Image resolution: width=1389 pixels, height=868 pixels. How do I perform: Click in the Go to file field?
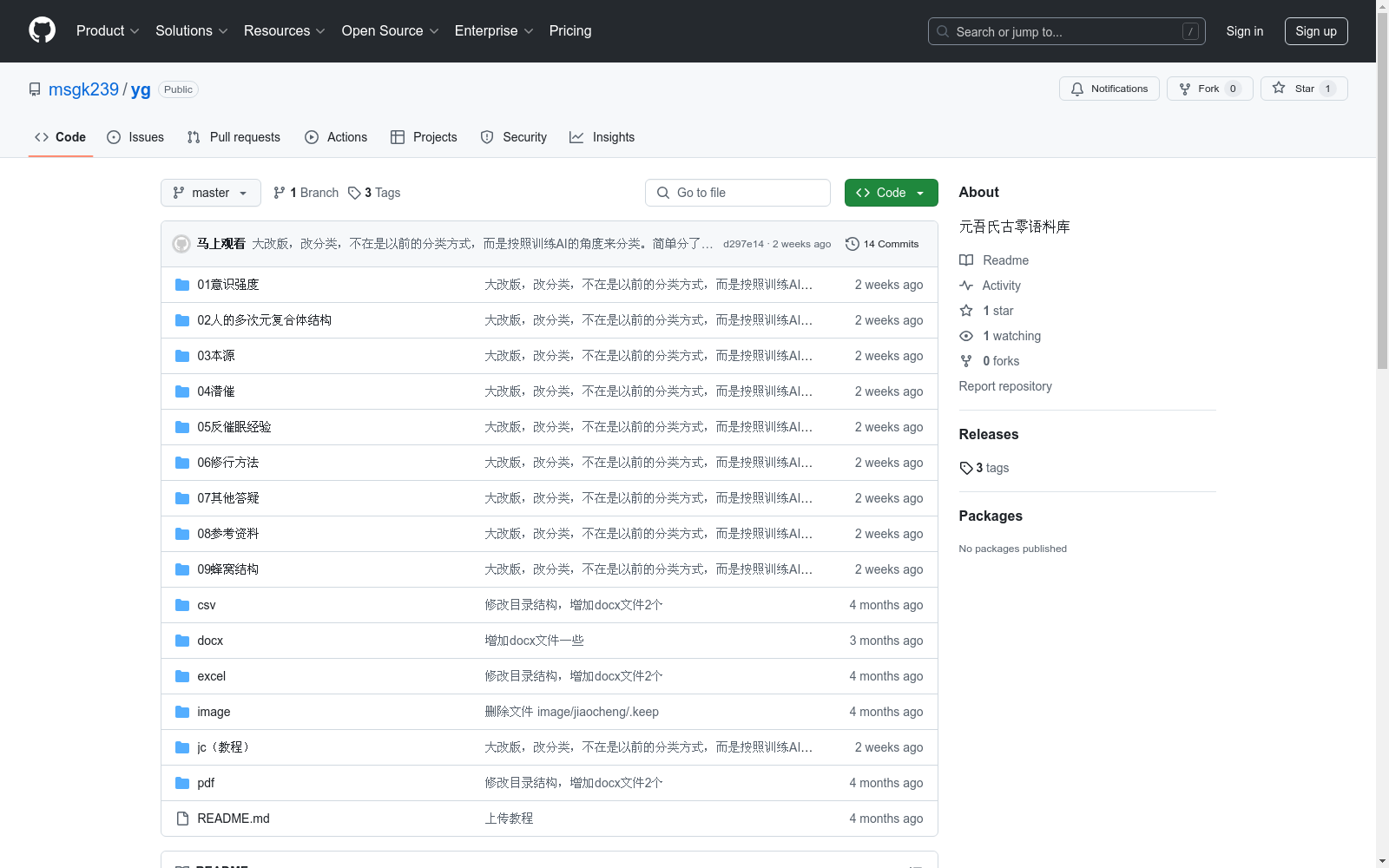point(738,193)
